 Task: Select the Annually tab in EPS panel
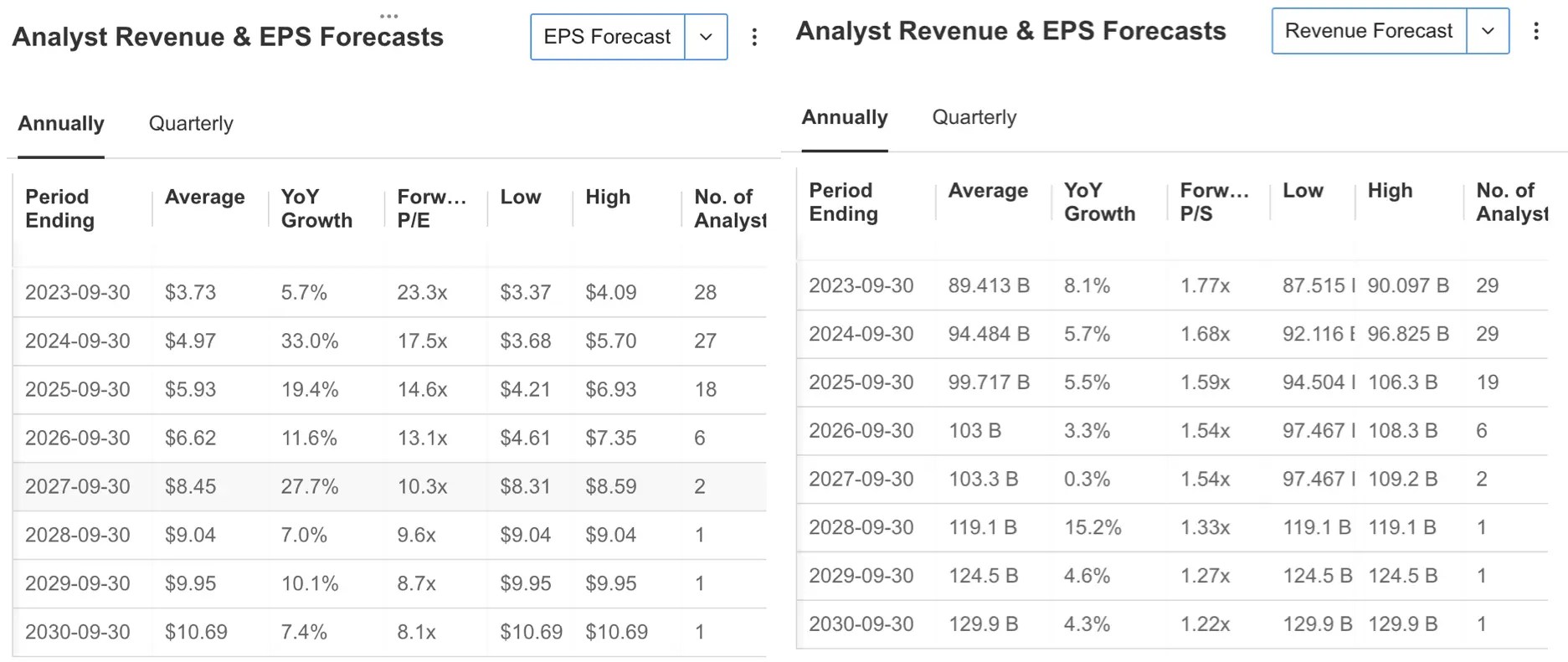[61, 124]
